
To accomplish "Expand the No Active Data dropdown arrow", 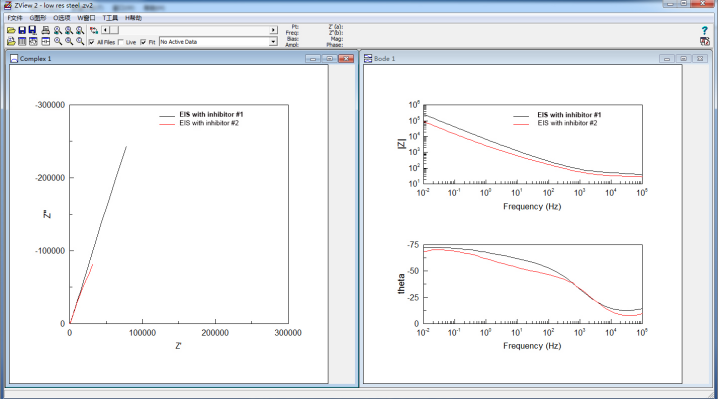I will tap(273, 42).
